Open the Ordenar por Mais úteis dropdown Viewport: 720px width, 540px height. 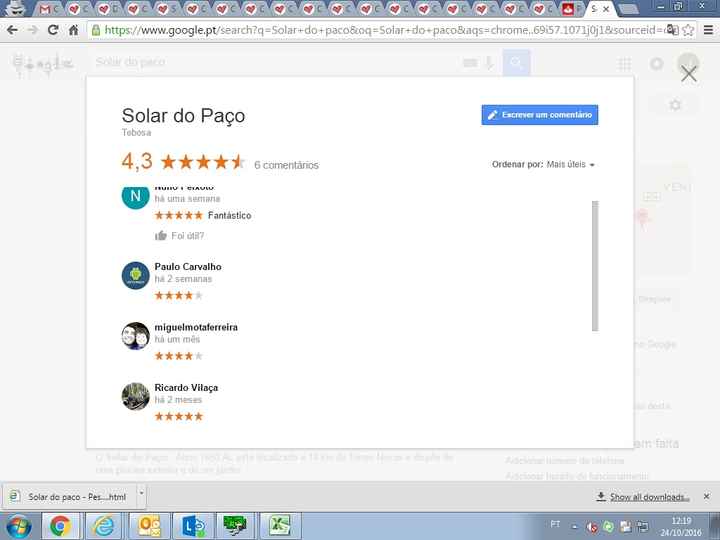tap(543, 164)
